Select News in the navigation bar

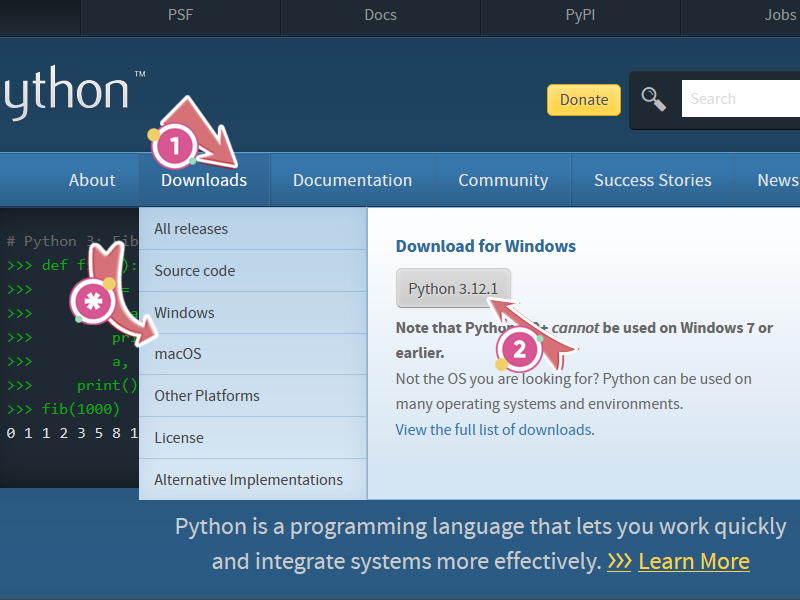click(x=777, y=180)
